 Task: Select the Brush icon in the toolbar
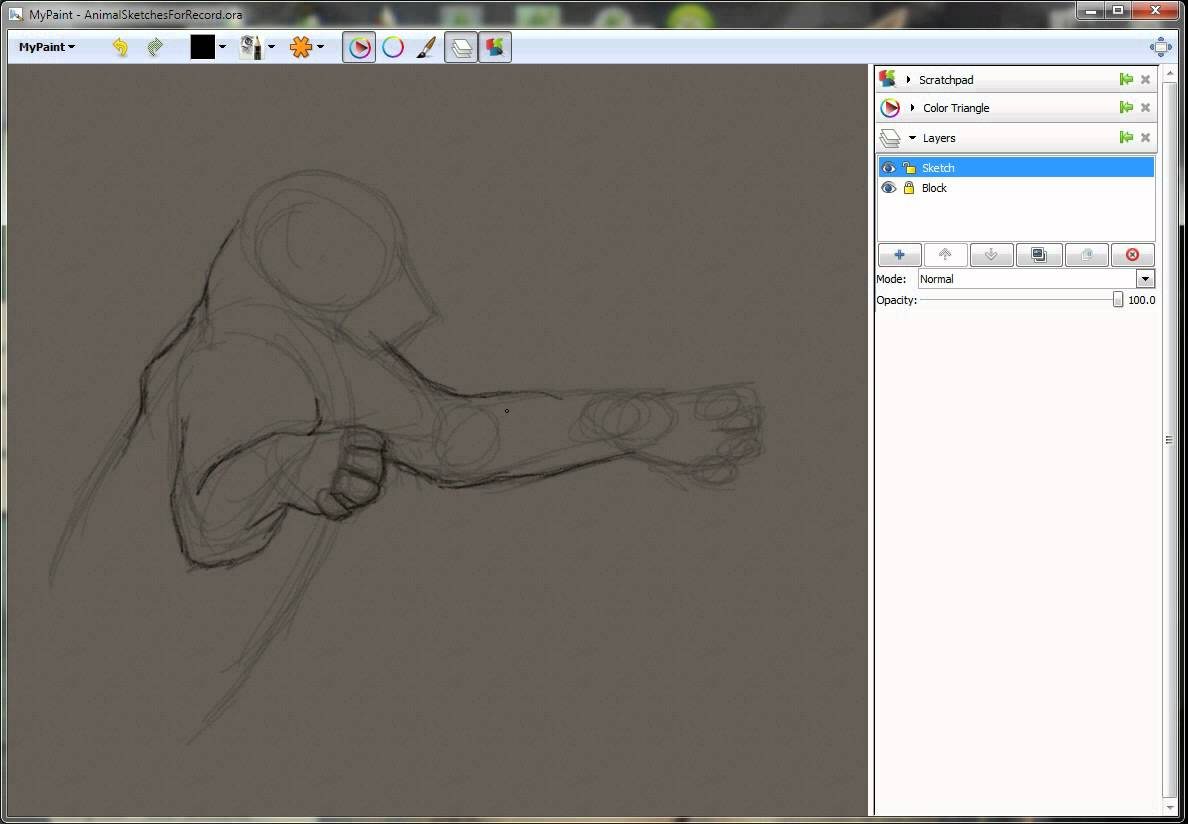click(x=428, y=46)
